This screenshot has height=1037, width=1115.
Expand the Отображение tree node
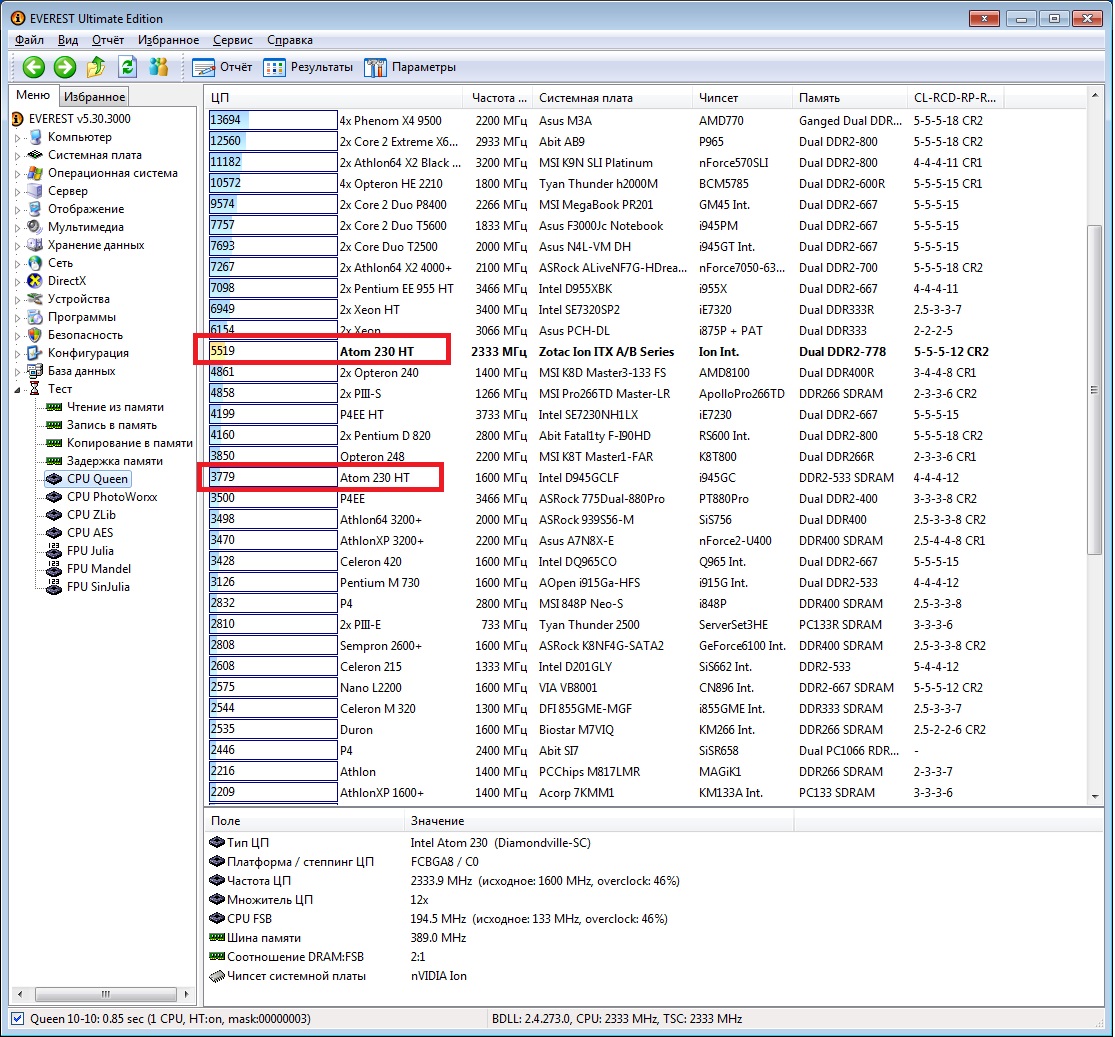pyautogui.click(x=18, y=209)
